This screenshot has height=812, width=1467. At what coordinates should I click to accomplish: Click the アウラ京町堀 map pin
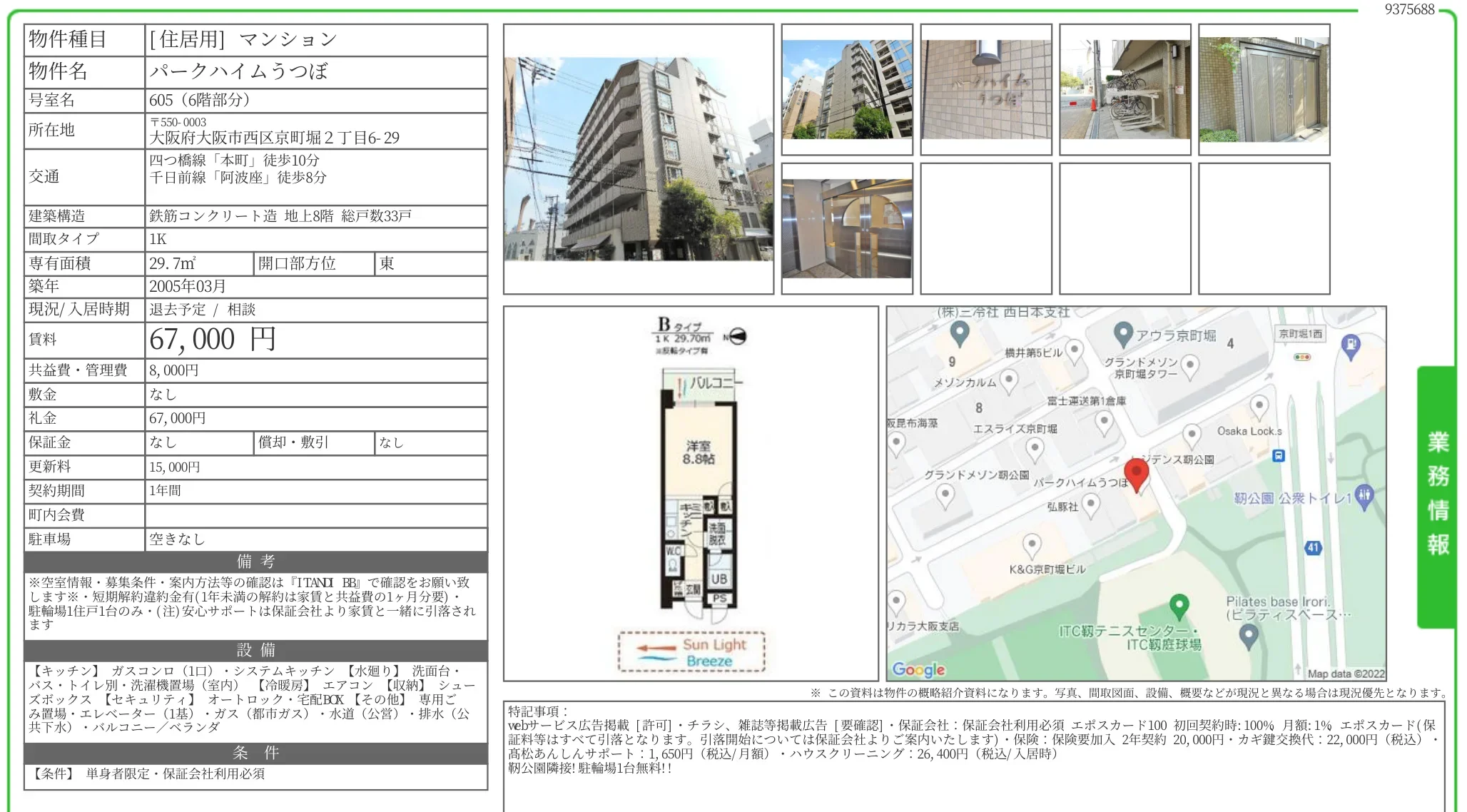[1123, 333]
